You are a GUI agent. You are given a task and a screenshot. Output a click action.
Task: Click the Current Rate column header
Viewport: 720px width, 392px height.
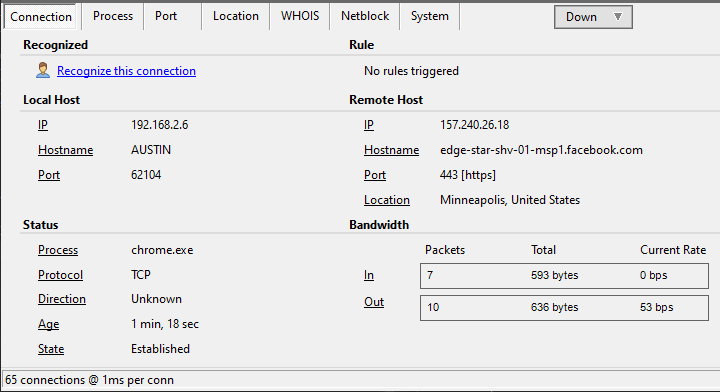click(673, 250)
